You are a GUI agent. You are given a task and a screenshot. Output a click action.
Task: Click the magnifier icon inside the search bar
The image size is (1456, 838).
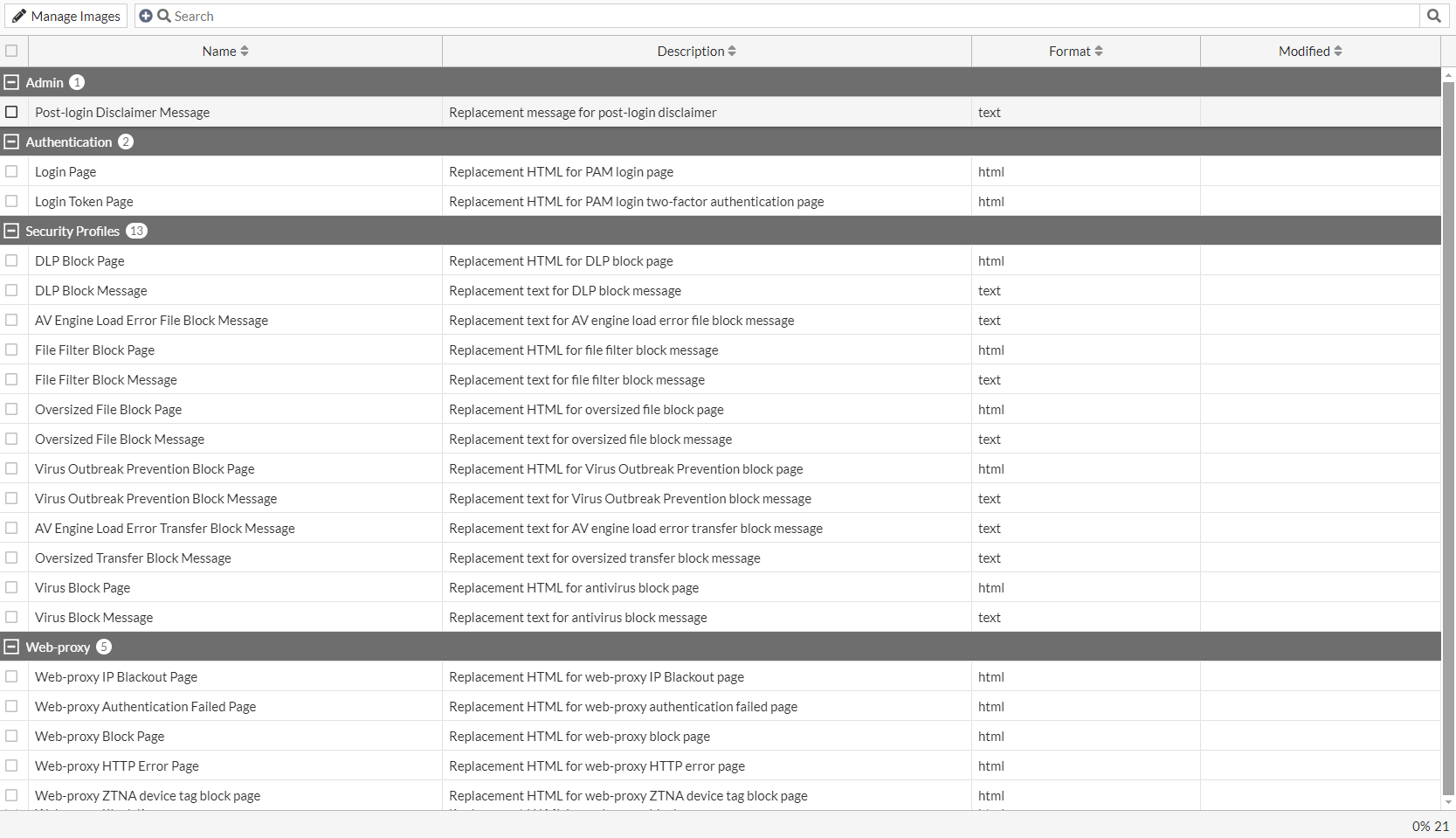[163, 16]
